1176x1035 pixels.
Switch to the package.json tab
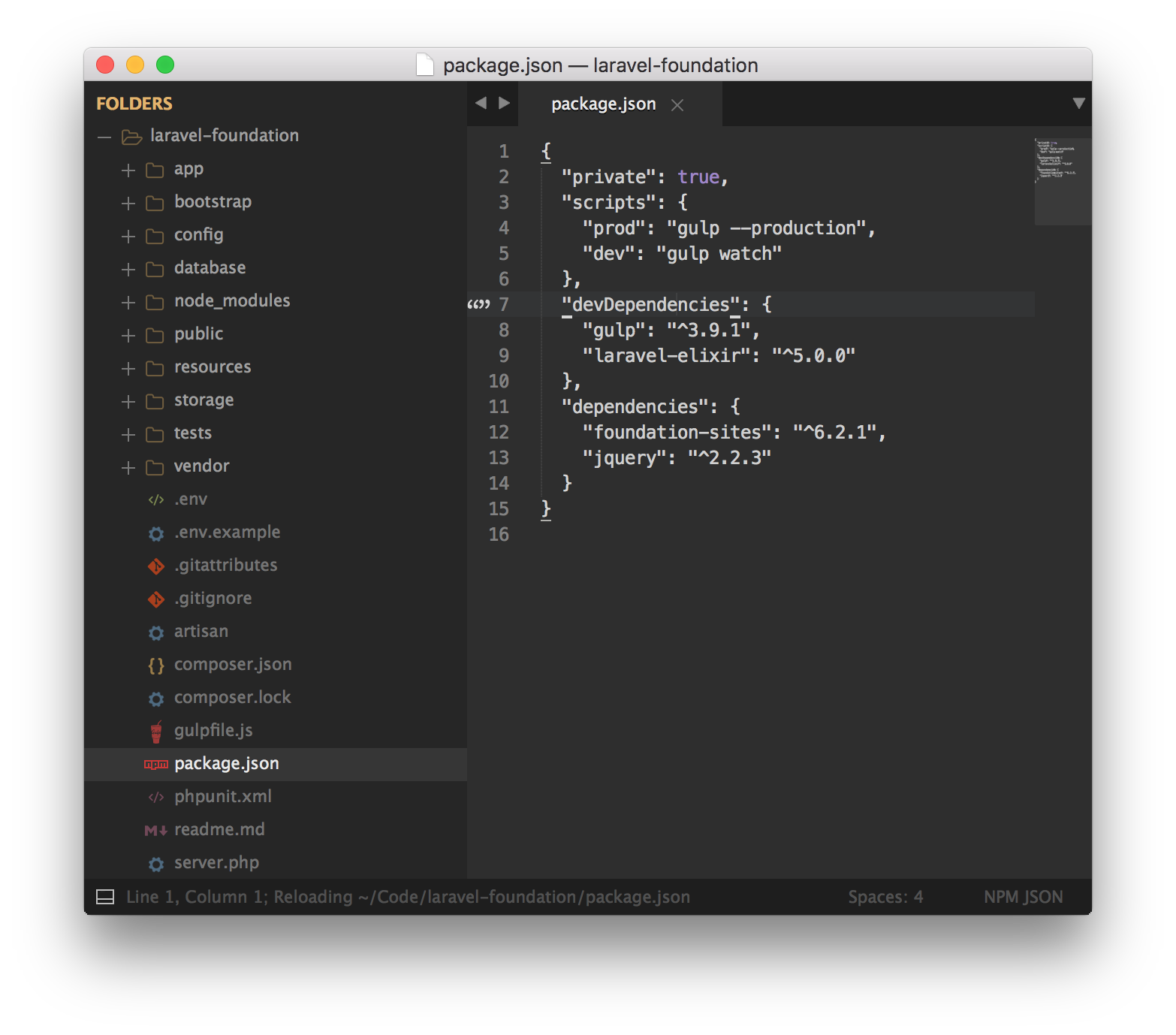click(603, 104)
